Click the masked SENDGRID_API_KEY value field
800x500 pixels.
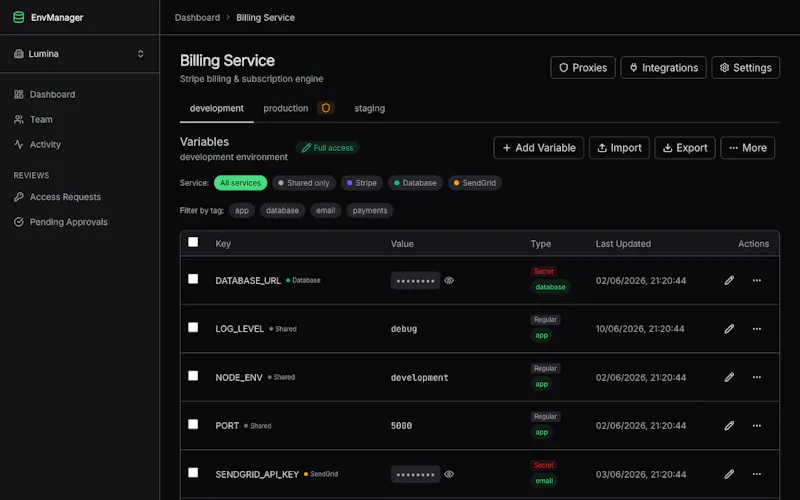tap(415, 474)
